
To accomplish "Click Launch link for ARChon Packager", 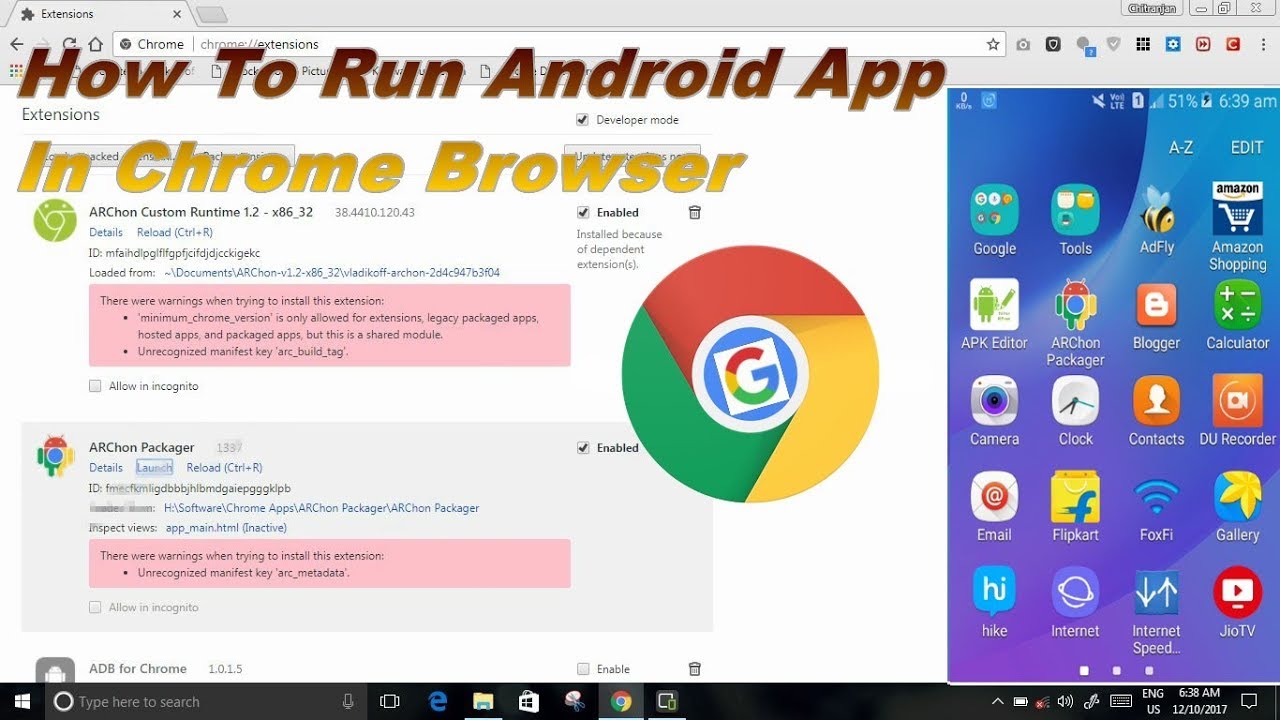I will pyautogui.click(x=154, y=467).
